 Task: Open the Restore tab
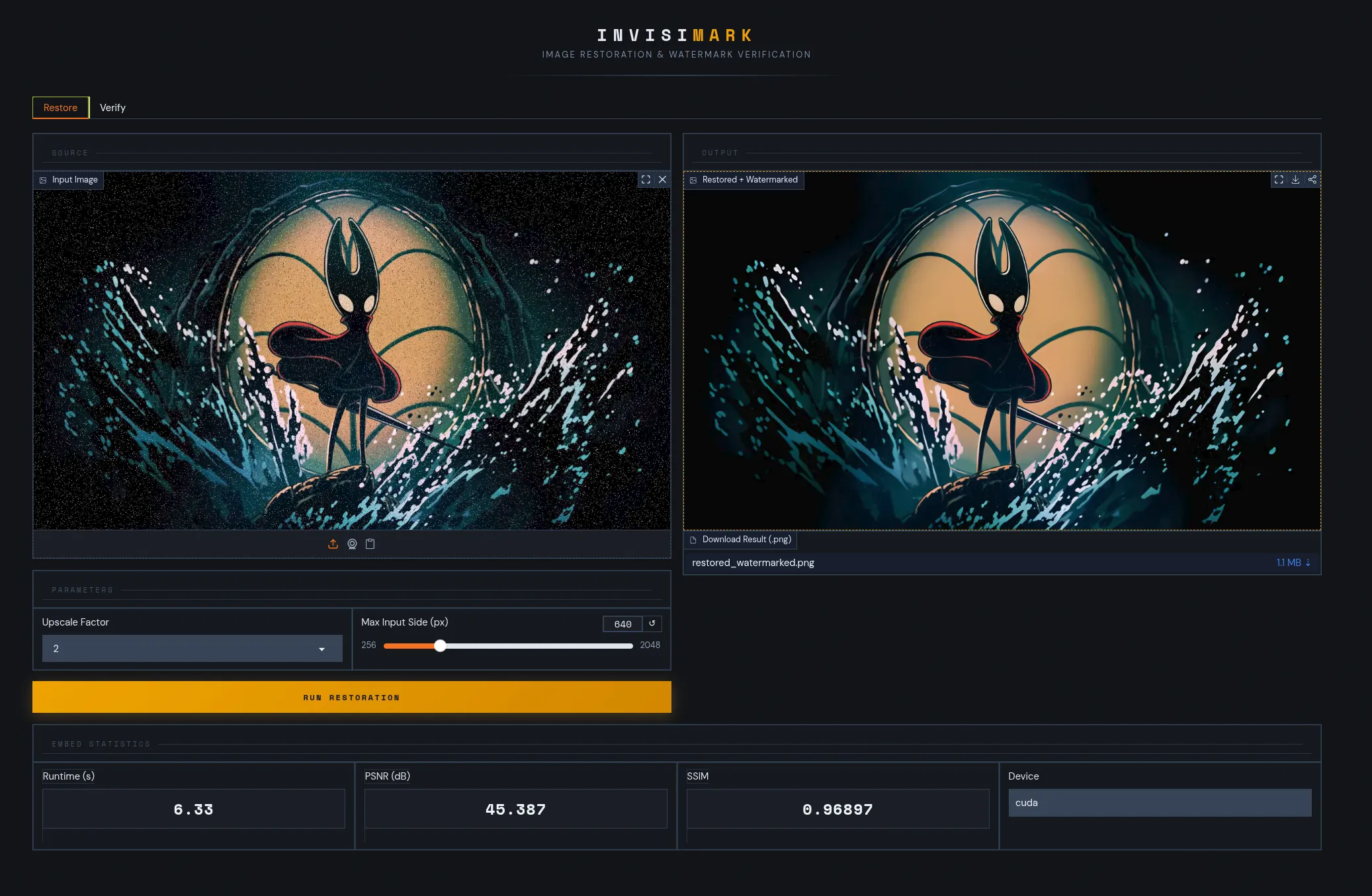click(60, 108)
